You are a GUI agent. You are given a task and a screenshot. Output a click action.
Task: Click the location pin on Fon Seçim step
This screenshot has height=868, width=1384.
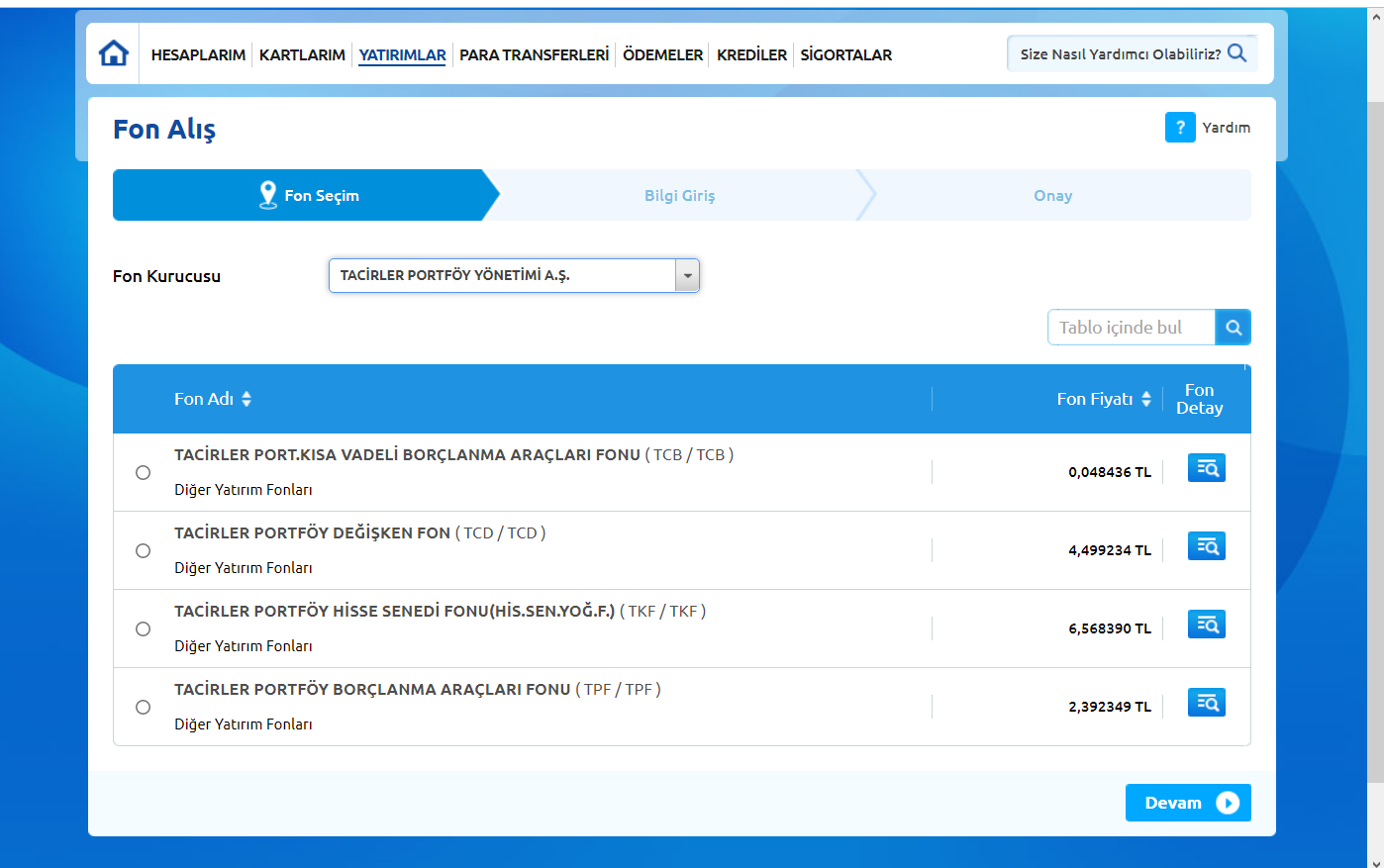(x=268, y=195)
